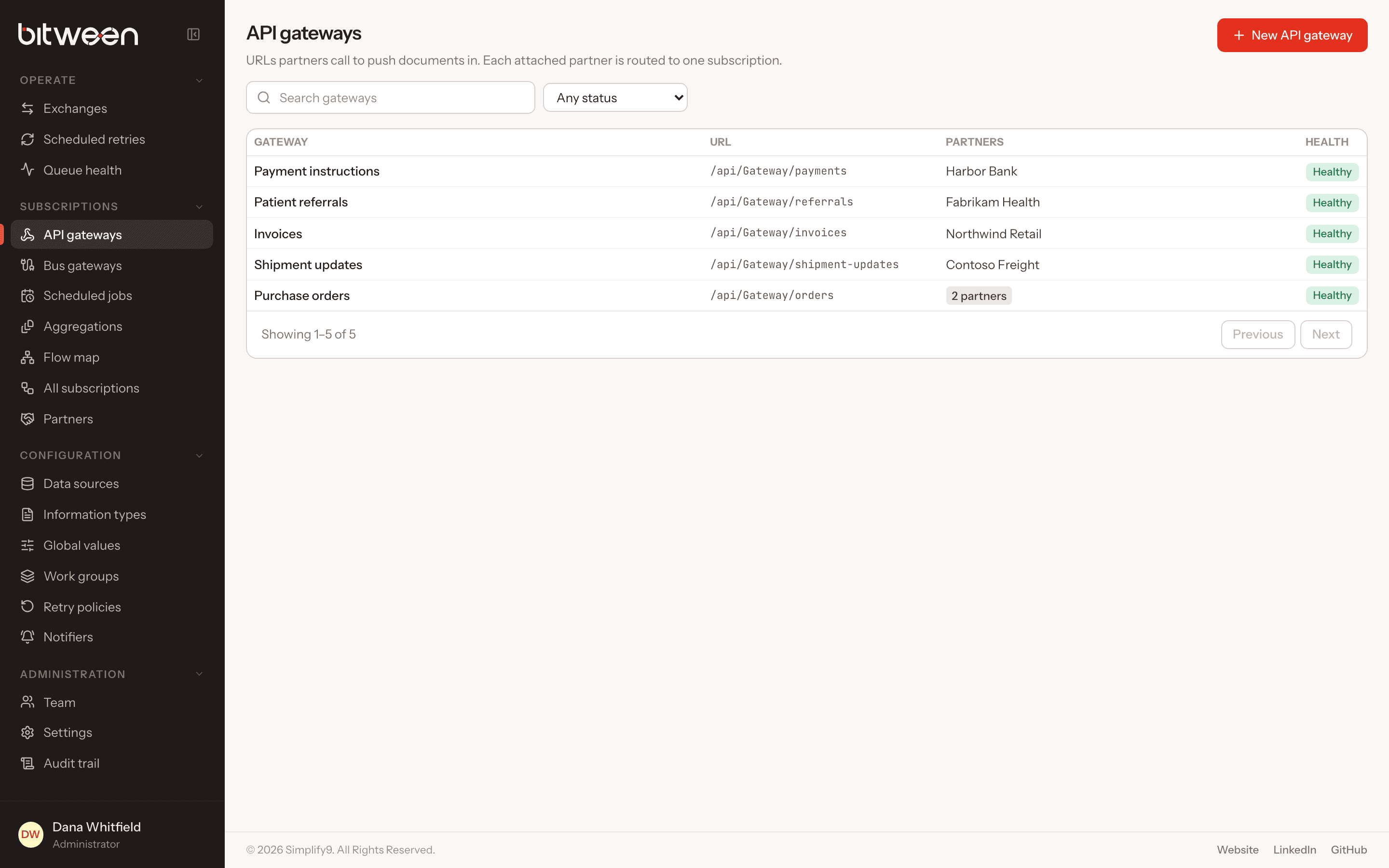1389x868 pixels.
Task: Click the Aggregations icon
Action: [27, 326]
